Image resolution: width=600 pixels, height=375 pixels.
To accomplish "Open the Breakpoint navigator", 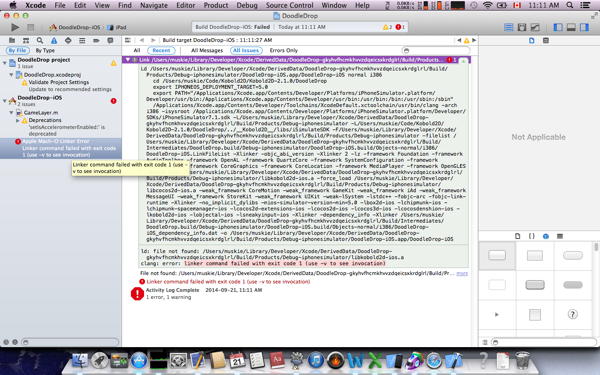I will click(x=96, y=40).
